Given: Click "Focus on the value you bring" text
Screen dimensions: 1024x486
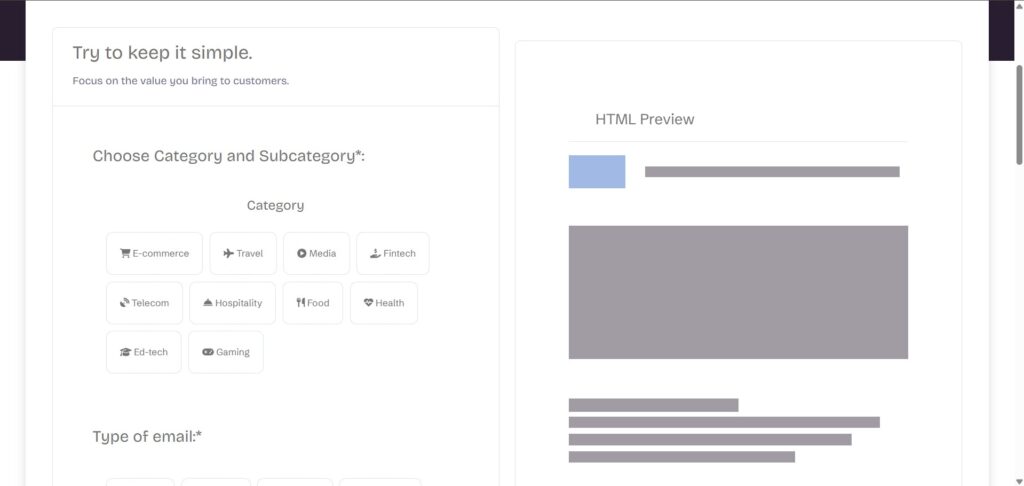Looking at the screenshot, I should click(180, 82).
